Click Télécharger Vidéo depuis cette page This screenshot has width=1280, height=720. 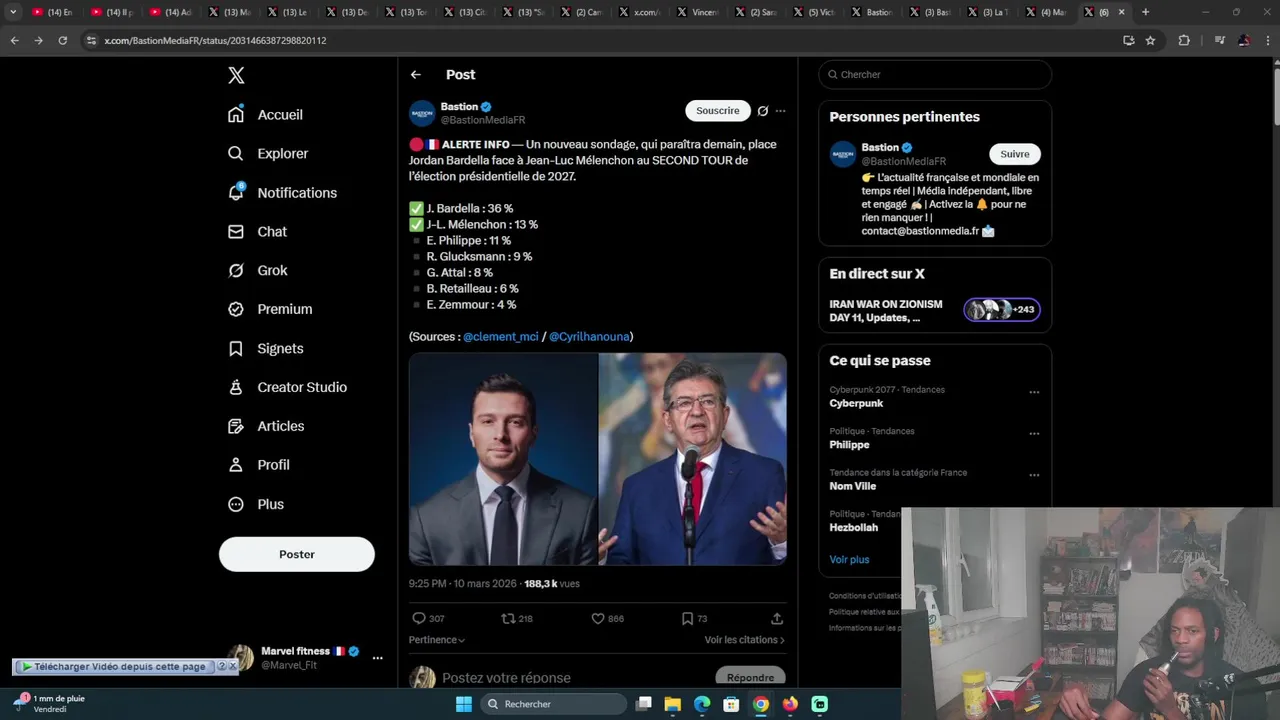114,667
